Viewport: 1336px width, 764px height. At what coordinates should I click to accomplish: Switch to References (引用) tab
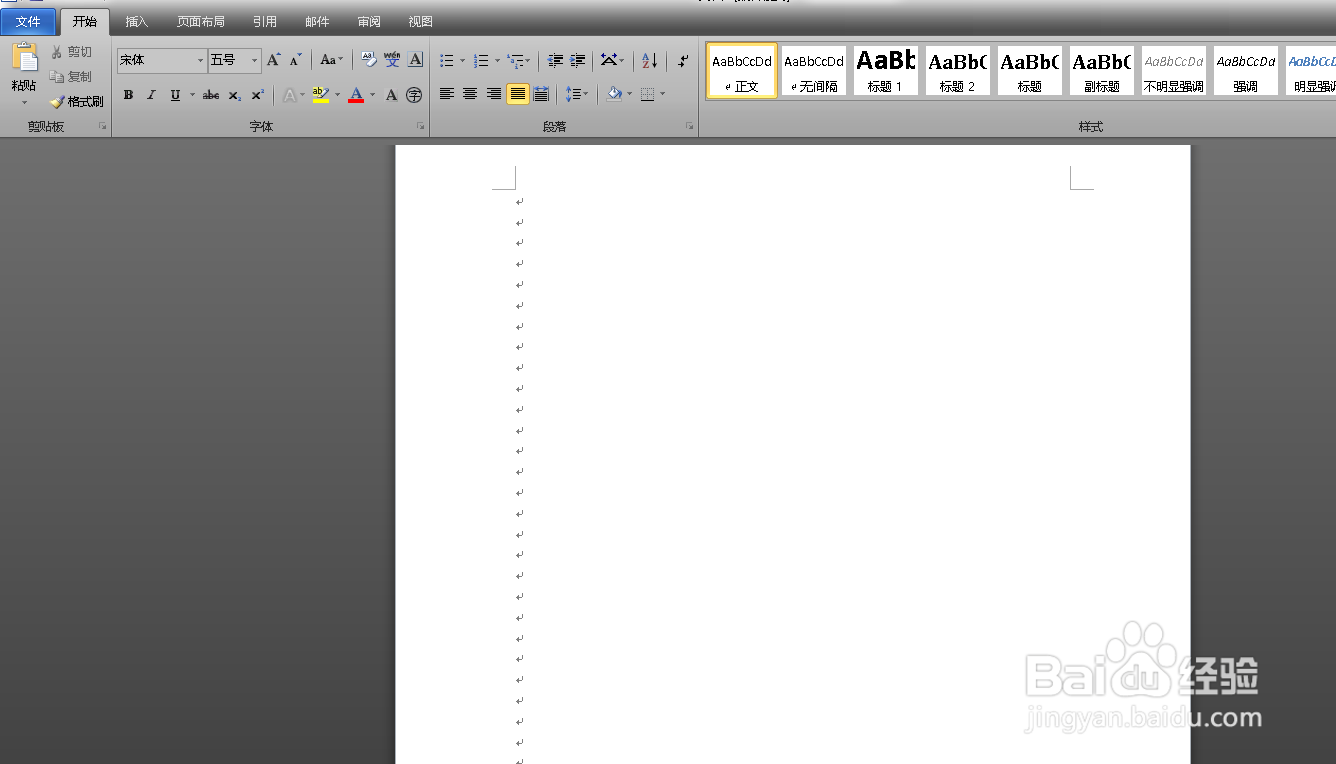(x=265, y=21)
